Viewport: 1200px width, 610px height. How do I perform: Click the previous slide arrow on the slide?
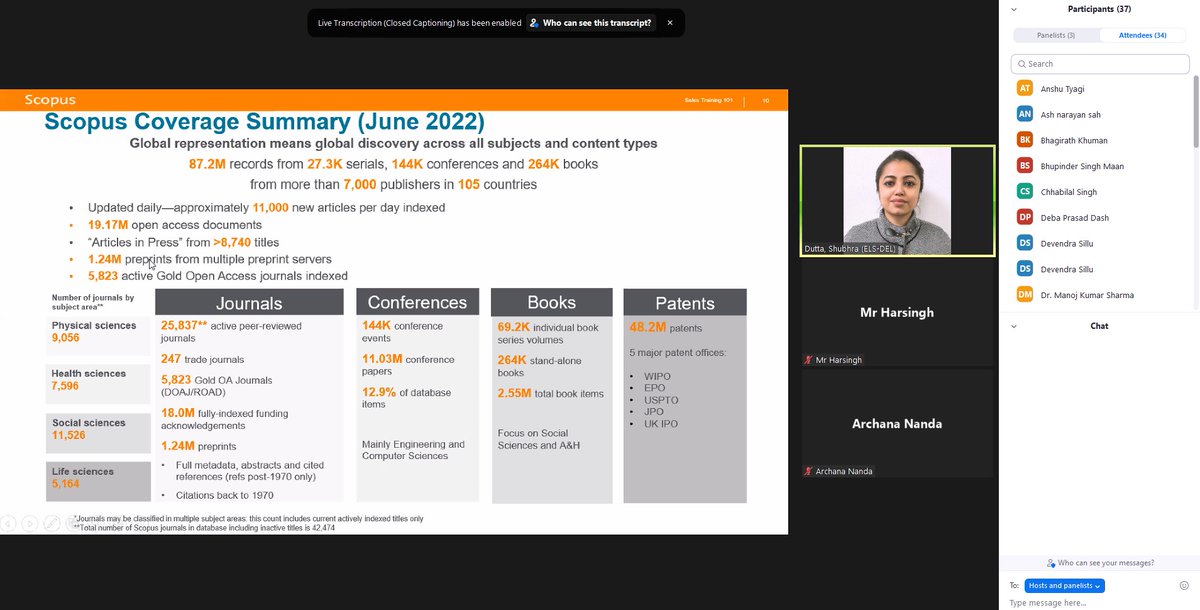(x=8, y=522)
